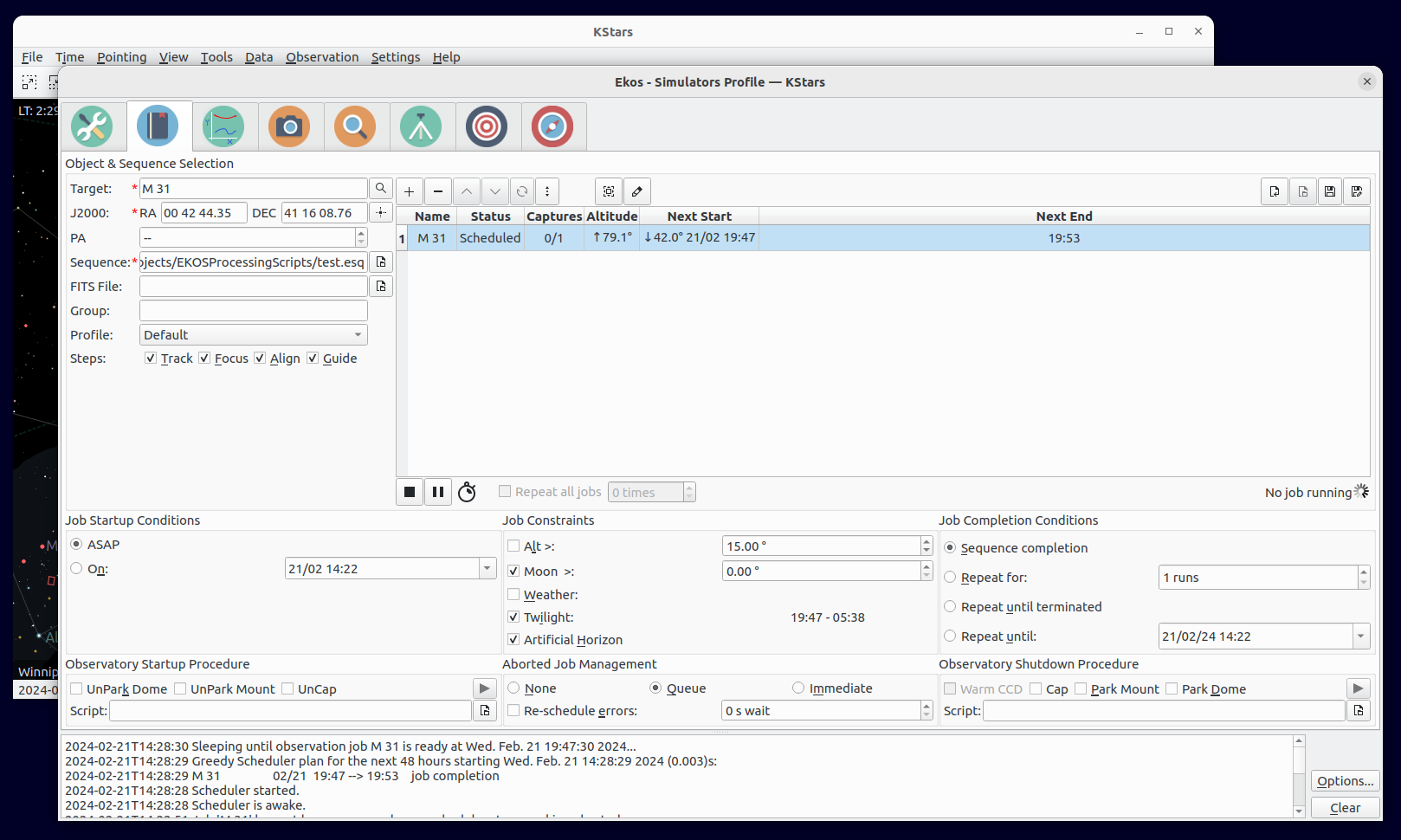
Task: Open the Mount module tripod icon
Action: coord(422,126)
